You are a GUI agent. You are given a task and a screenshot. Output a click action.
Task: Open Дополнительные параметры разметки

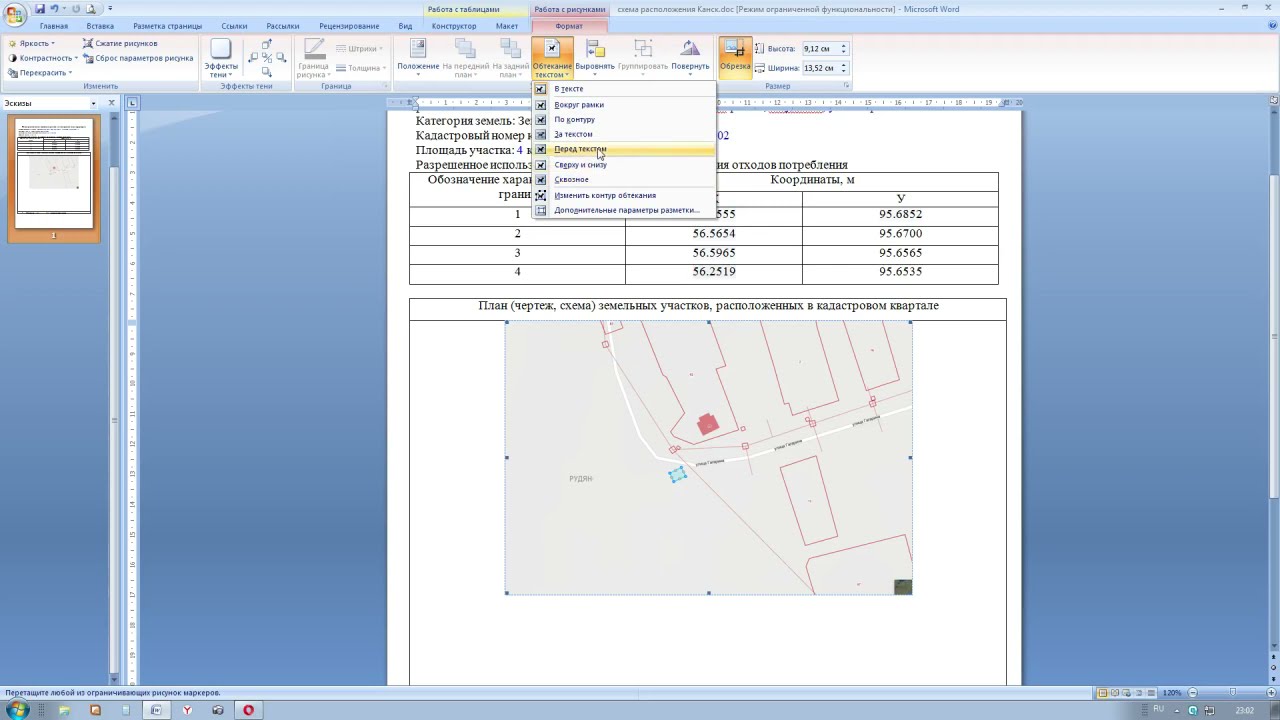tap(624, 210)
